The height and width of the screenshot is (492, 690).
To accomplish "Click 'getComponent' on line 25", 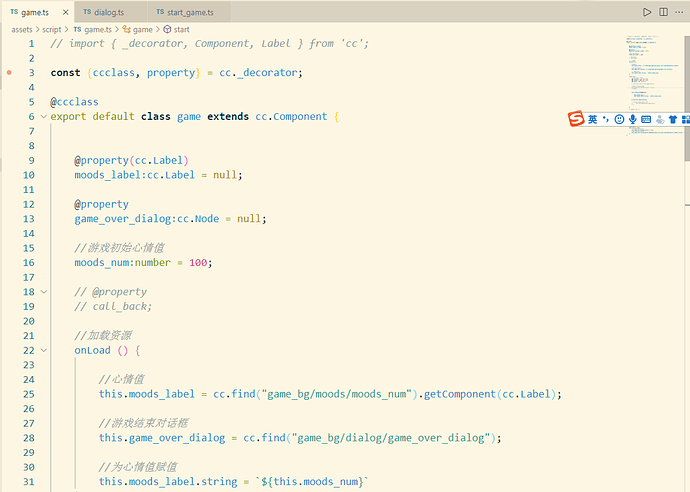I will (460, 394).
